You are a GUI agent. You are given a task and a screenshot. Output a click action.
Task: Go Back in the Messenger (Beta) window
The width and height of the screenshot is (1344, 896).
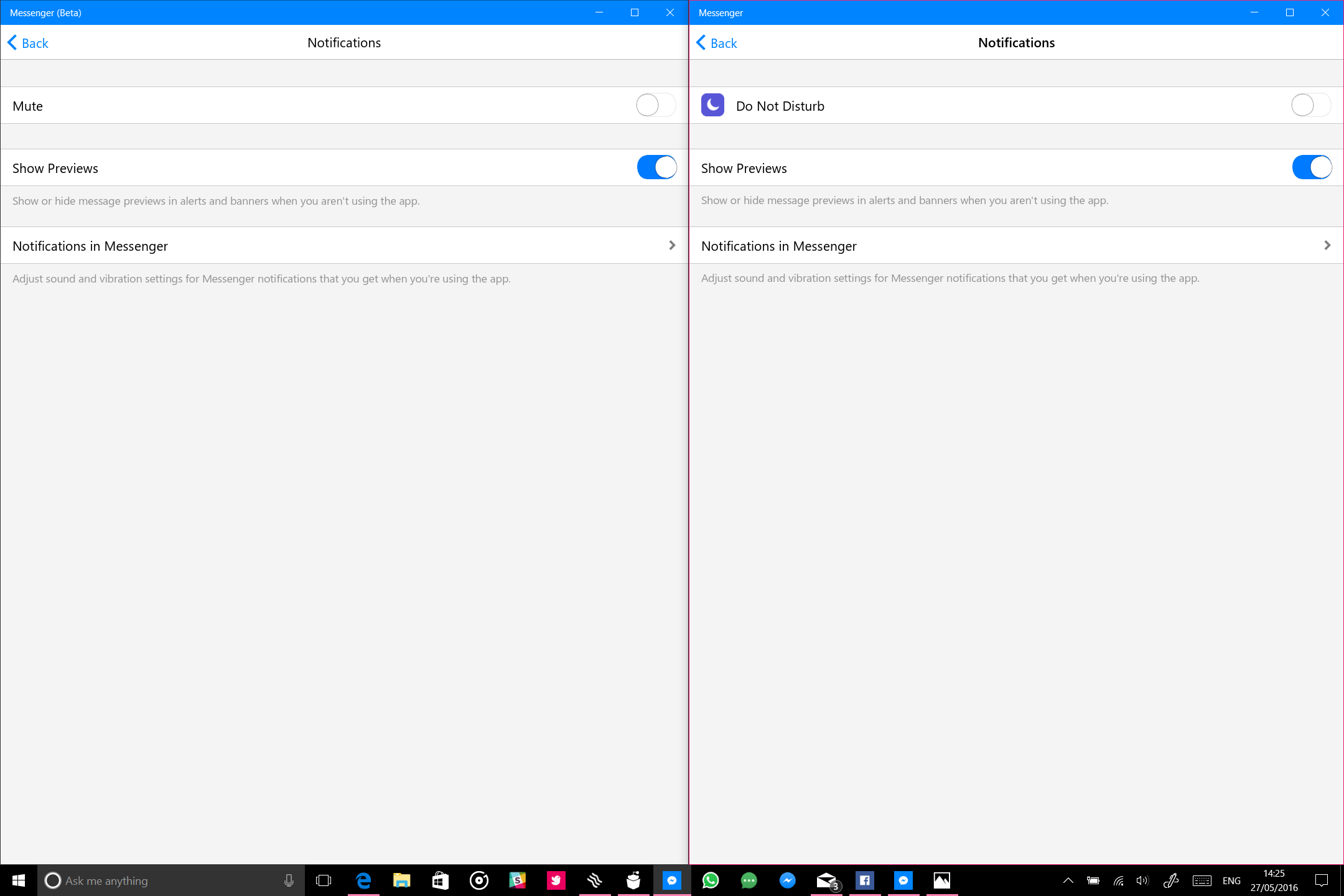(28, 43)
